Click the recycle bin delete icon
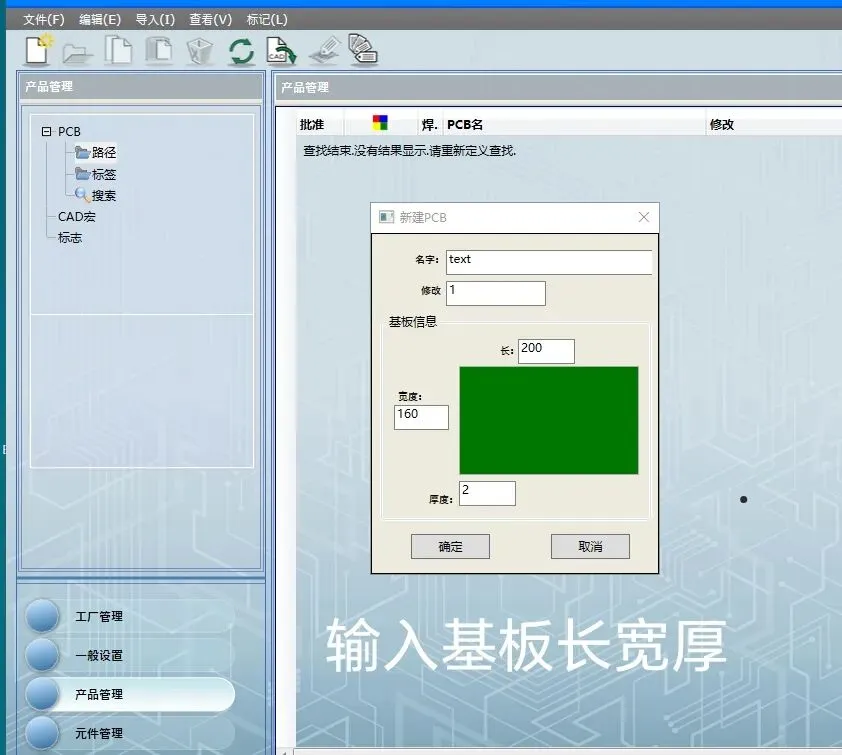842x755 pixels. 200,52
